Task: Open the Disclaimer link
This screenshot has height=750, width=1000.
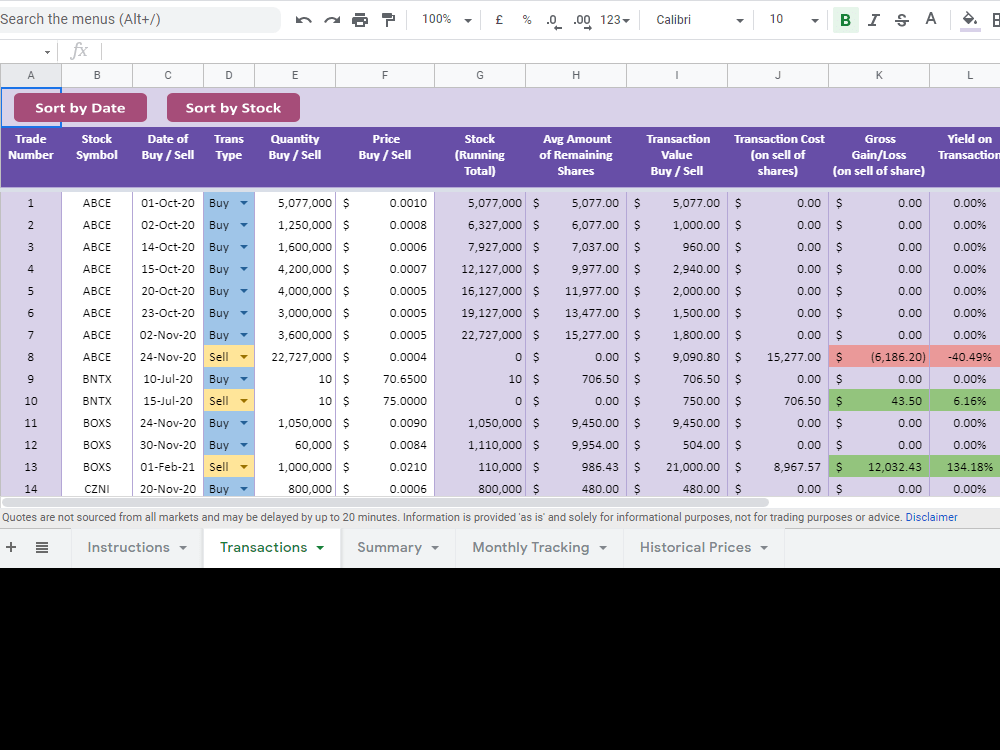Action: tap(931, 517)
